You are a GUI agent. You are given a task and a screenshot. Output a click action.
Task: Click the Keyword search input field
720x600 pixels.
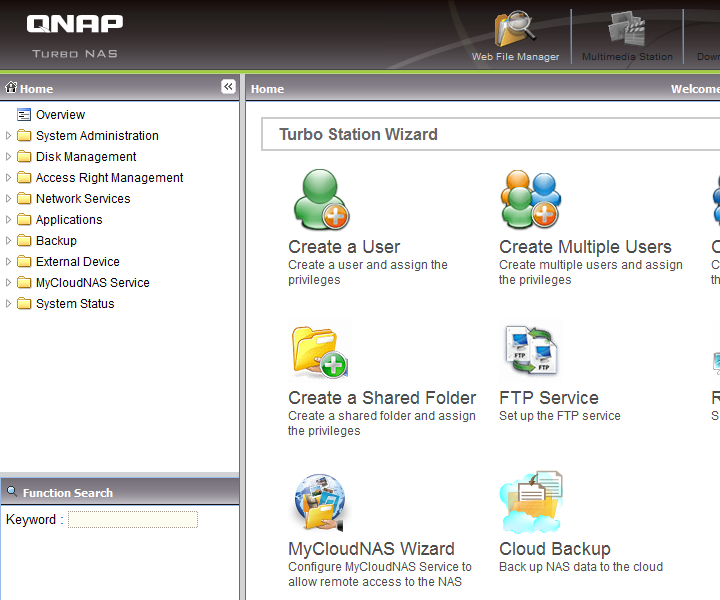133,520
